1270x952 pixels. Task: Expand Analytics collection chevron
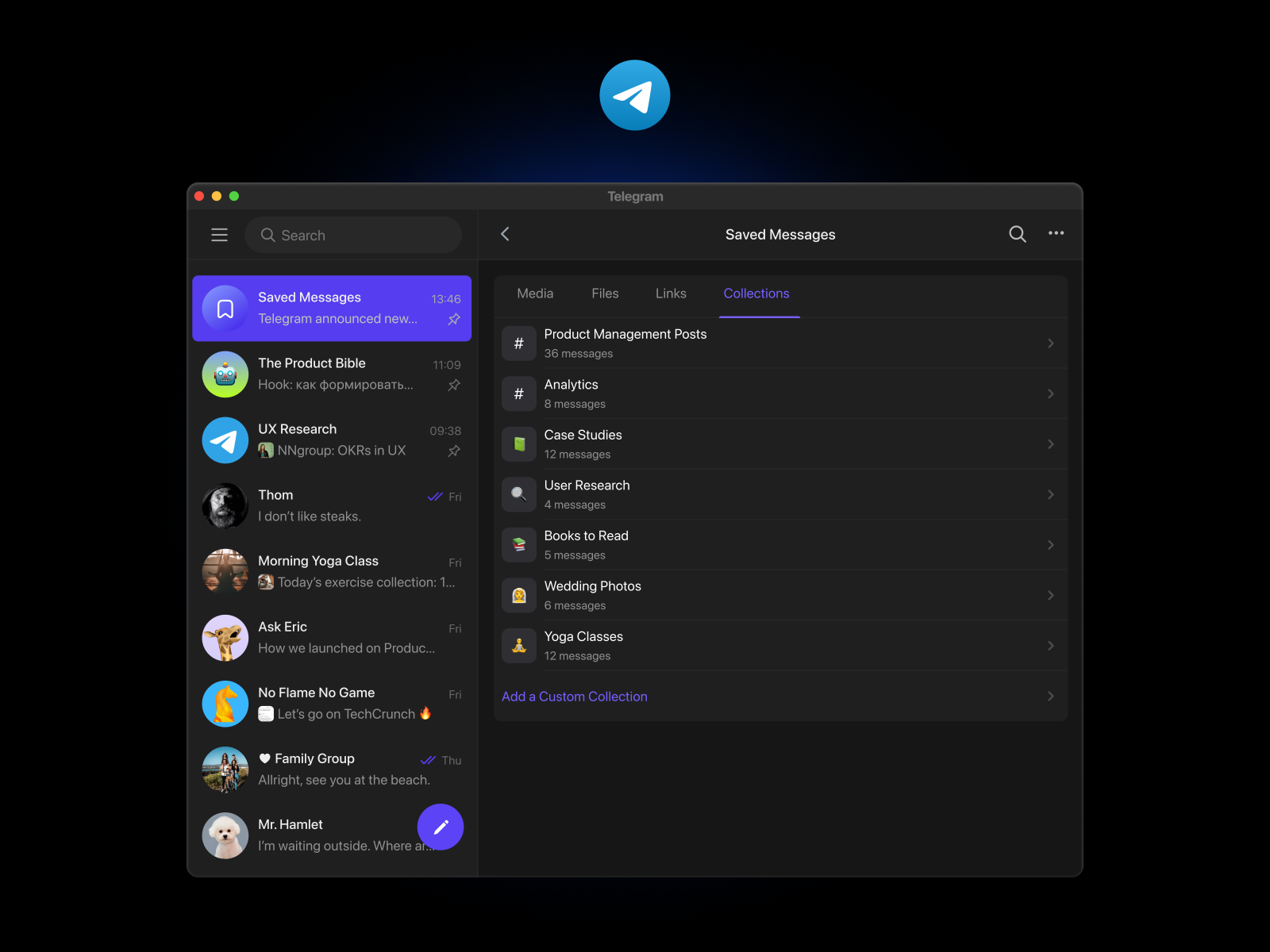click(x=1050, y=393)
